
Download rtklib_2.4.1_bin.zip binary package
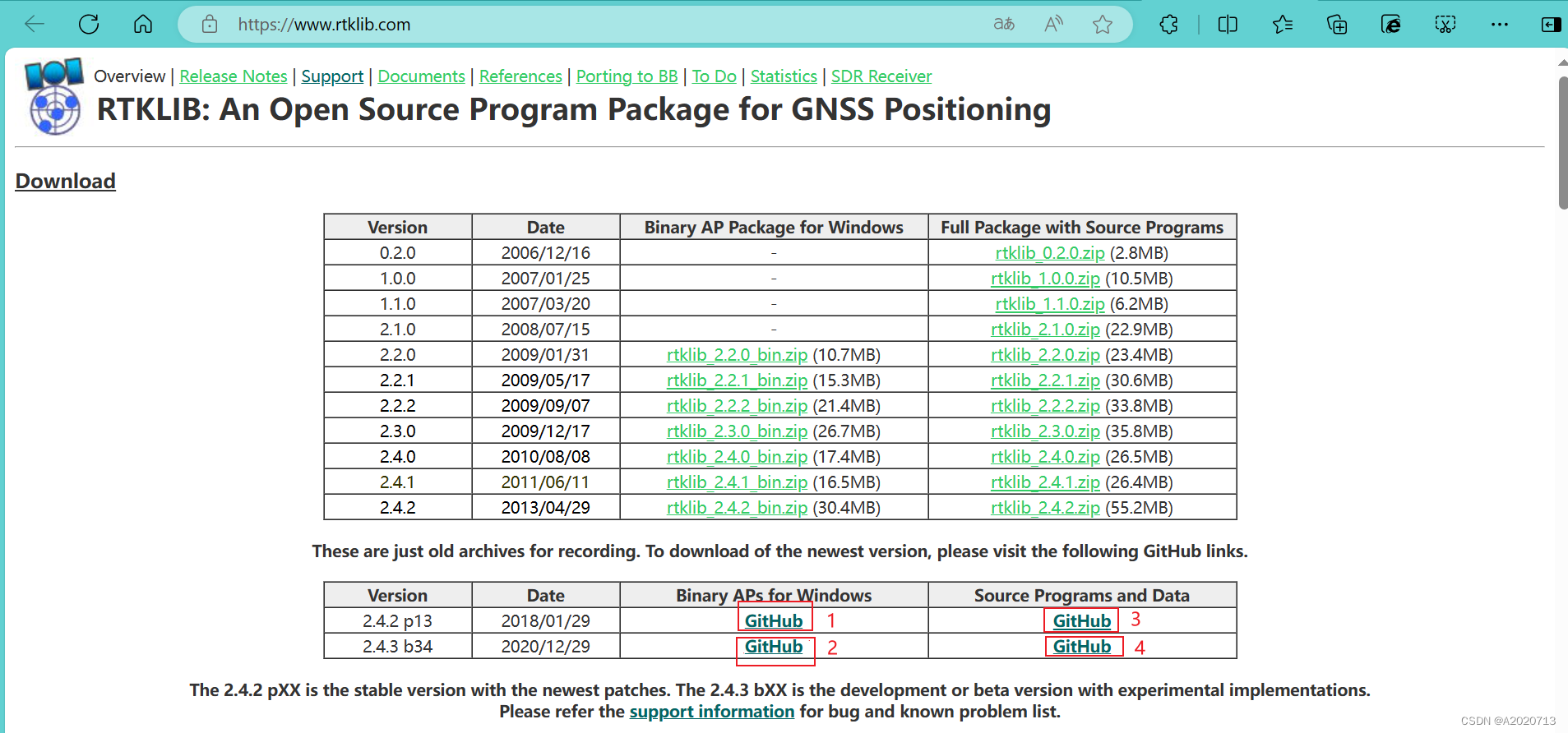pos(737,482)
